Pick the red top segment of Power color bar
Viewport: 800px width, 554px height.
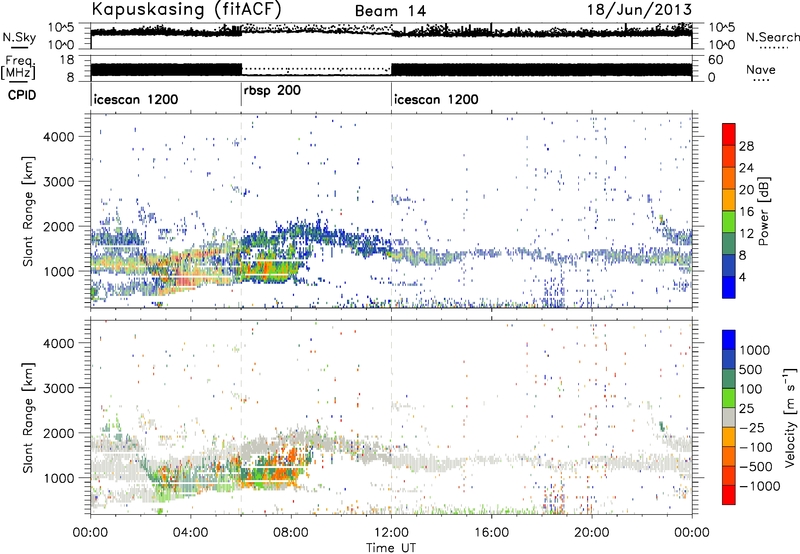(x=729, y=134)
